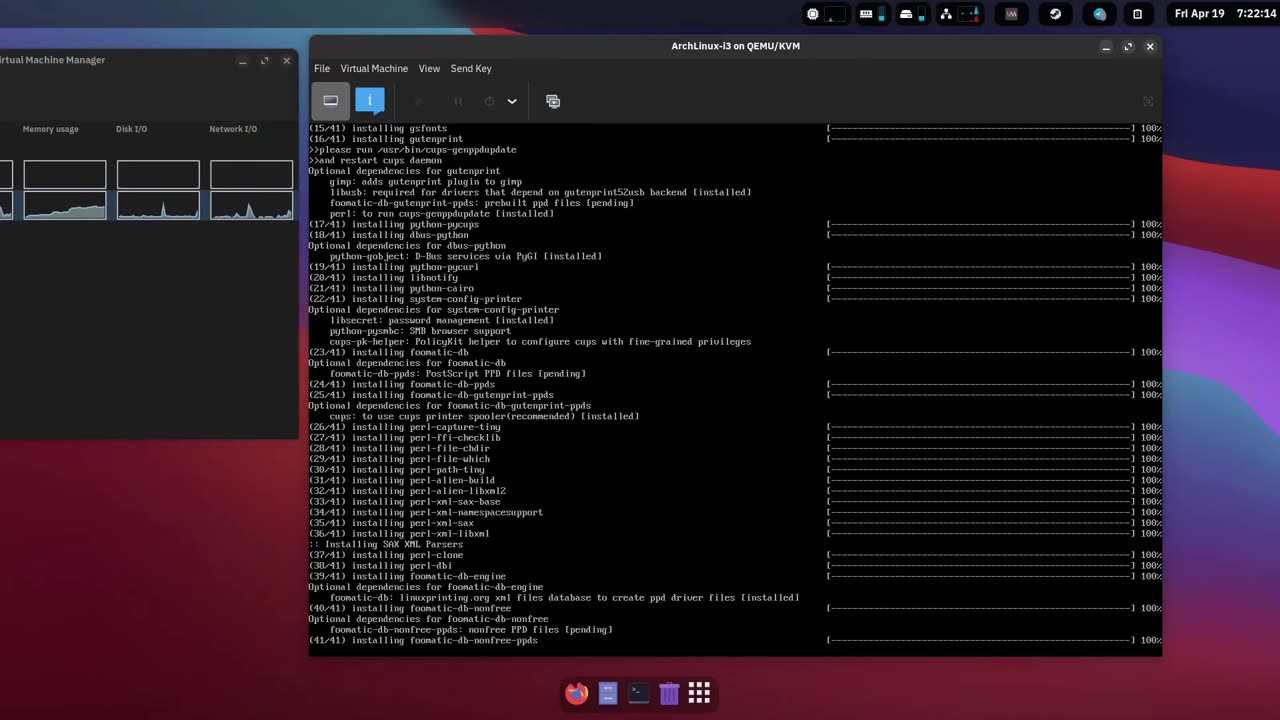Image resolution: width=1280 pixels, height=720 pixels.
Task: Toggle fullscreen for the VM console
Action: (1148, 101)
